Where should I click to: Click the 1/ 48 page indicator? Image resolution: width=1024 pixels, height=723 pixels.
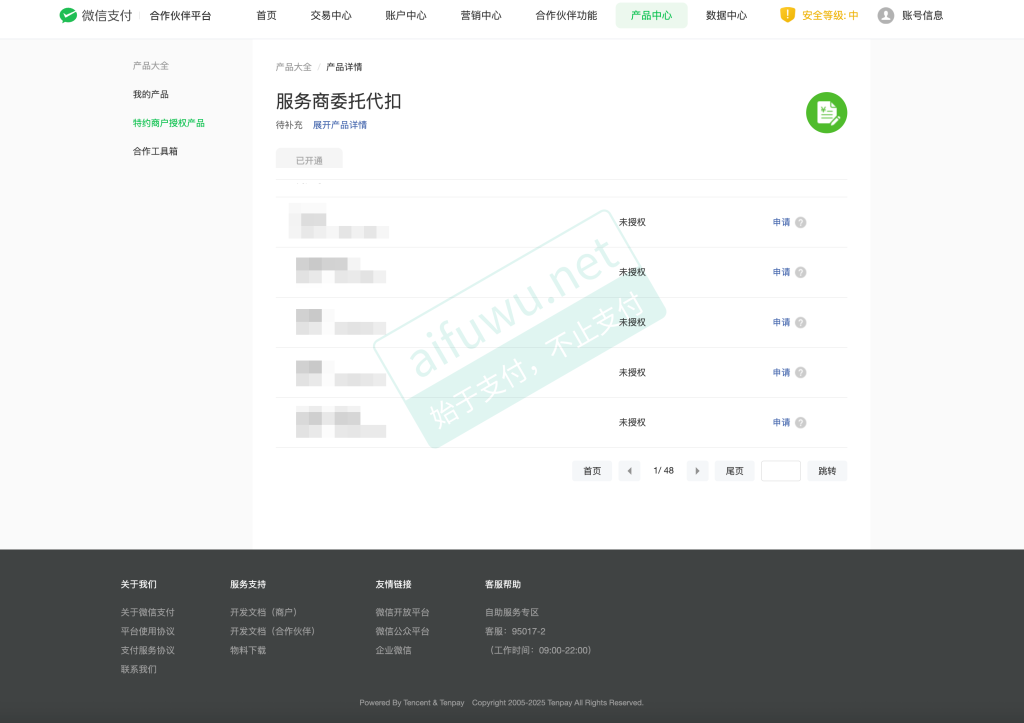(x=664, y=470)
